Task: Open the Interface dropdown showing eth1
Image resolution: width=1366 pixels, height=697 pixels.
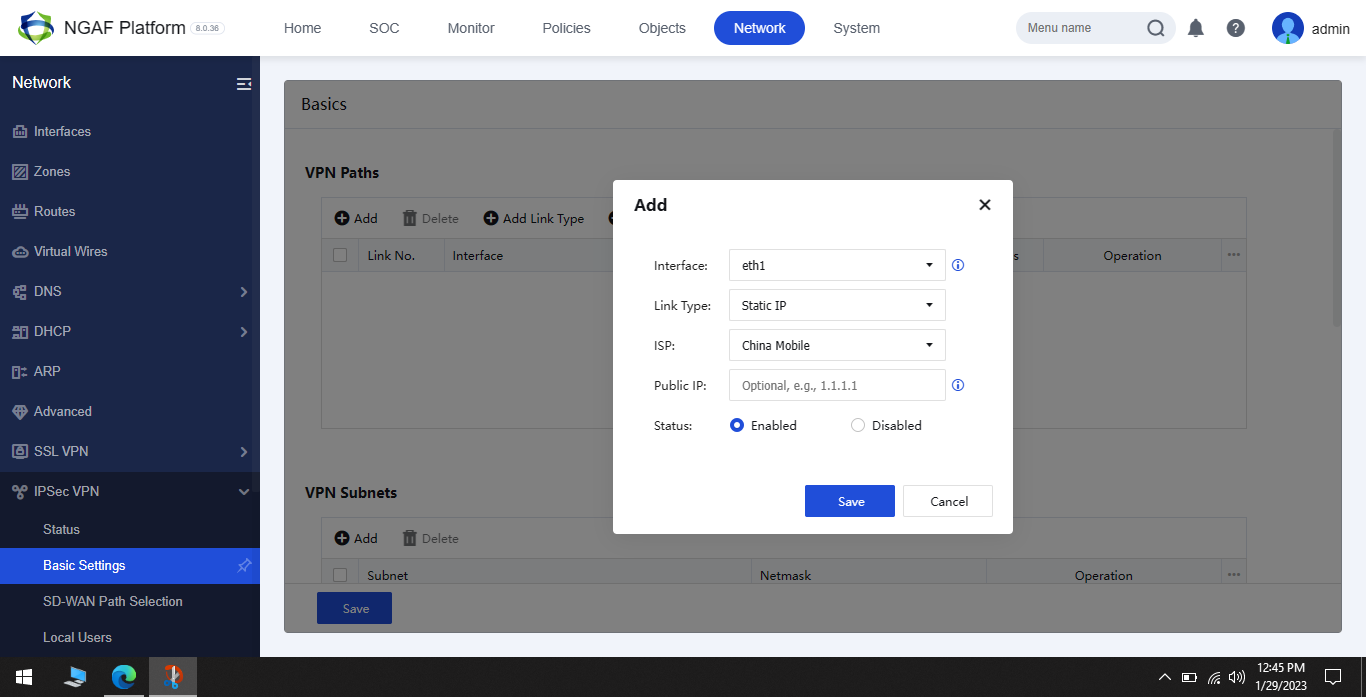Action: 836,265
